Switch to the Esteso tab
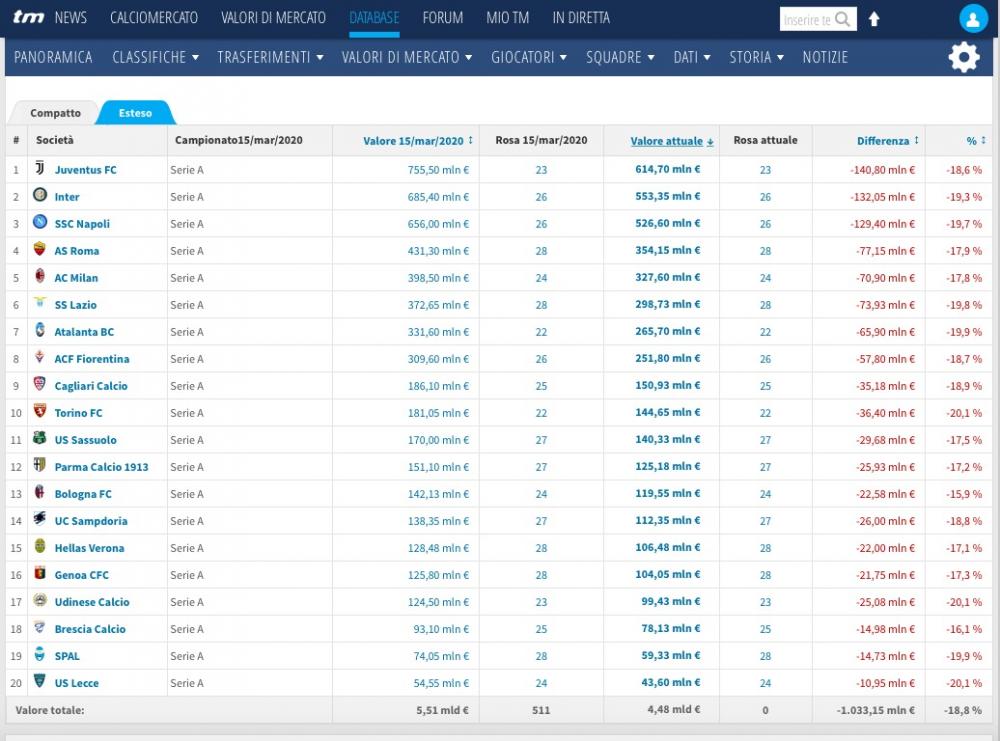 click(x=135, y=113)
